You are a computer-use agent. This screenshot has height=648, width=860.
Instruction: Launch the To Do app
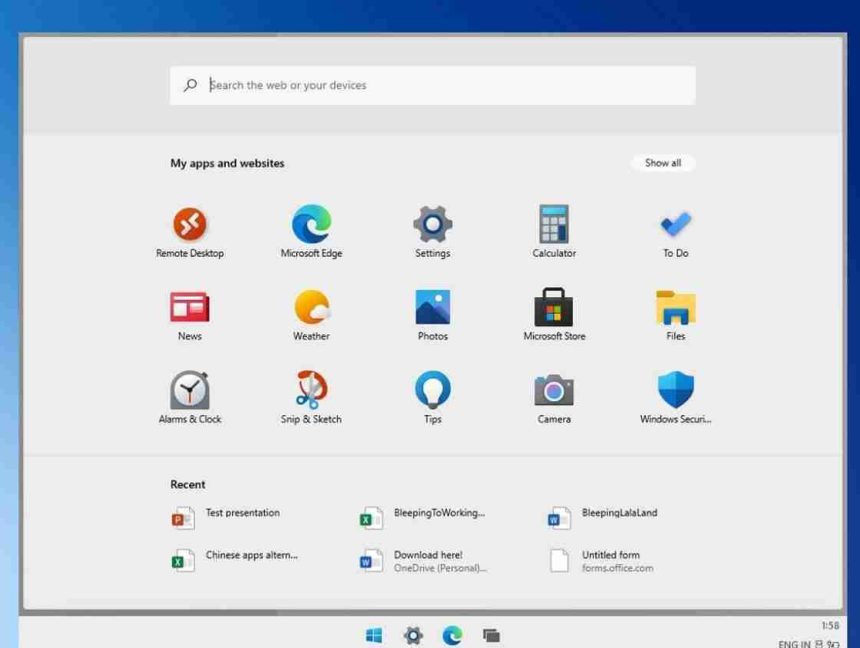click(676, 232)
